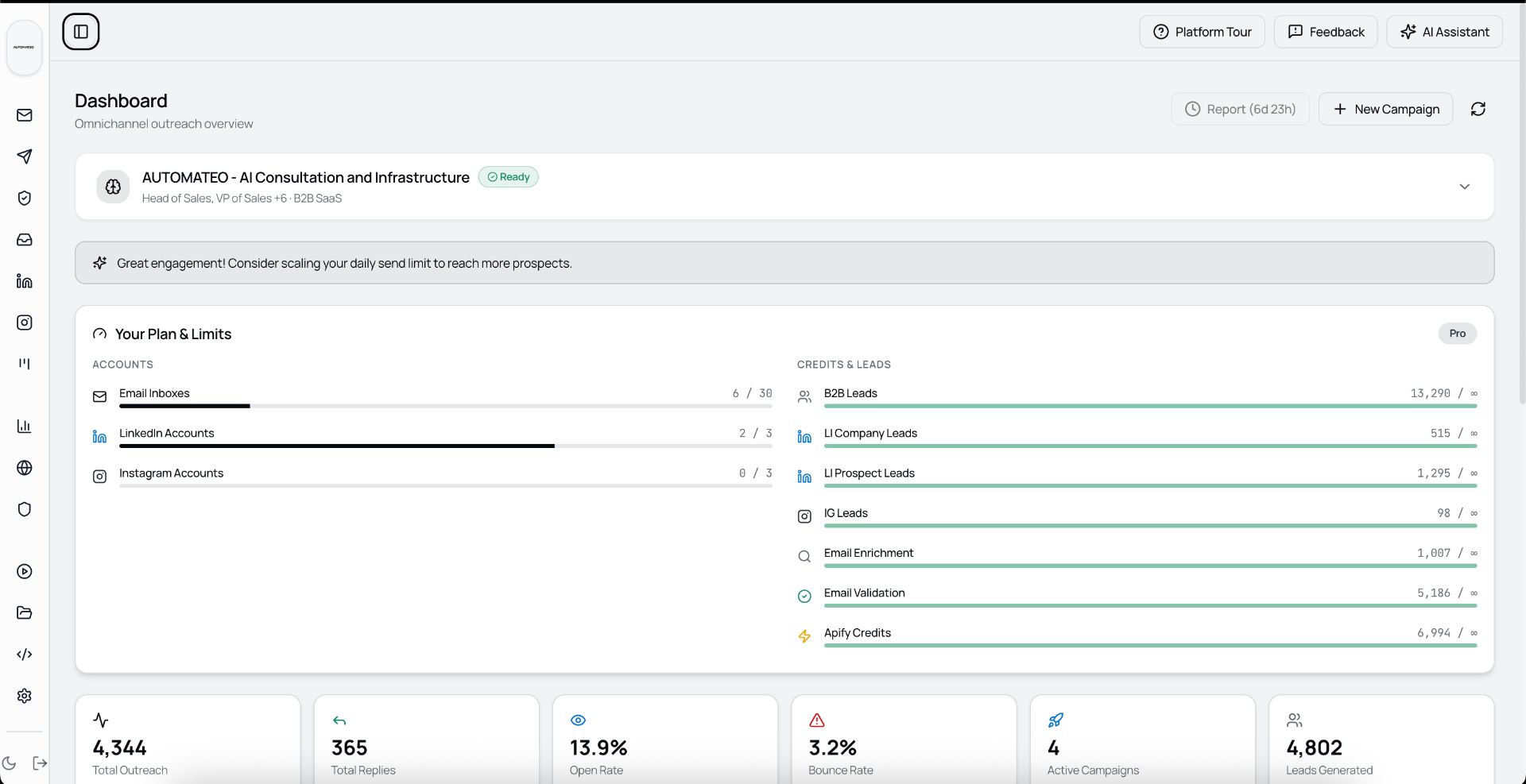Expand the AUTOMATEO profile chevron
Screen dimensions: 1526x784
click(1465, 187)
